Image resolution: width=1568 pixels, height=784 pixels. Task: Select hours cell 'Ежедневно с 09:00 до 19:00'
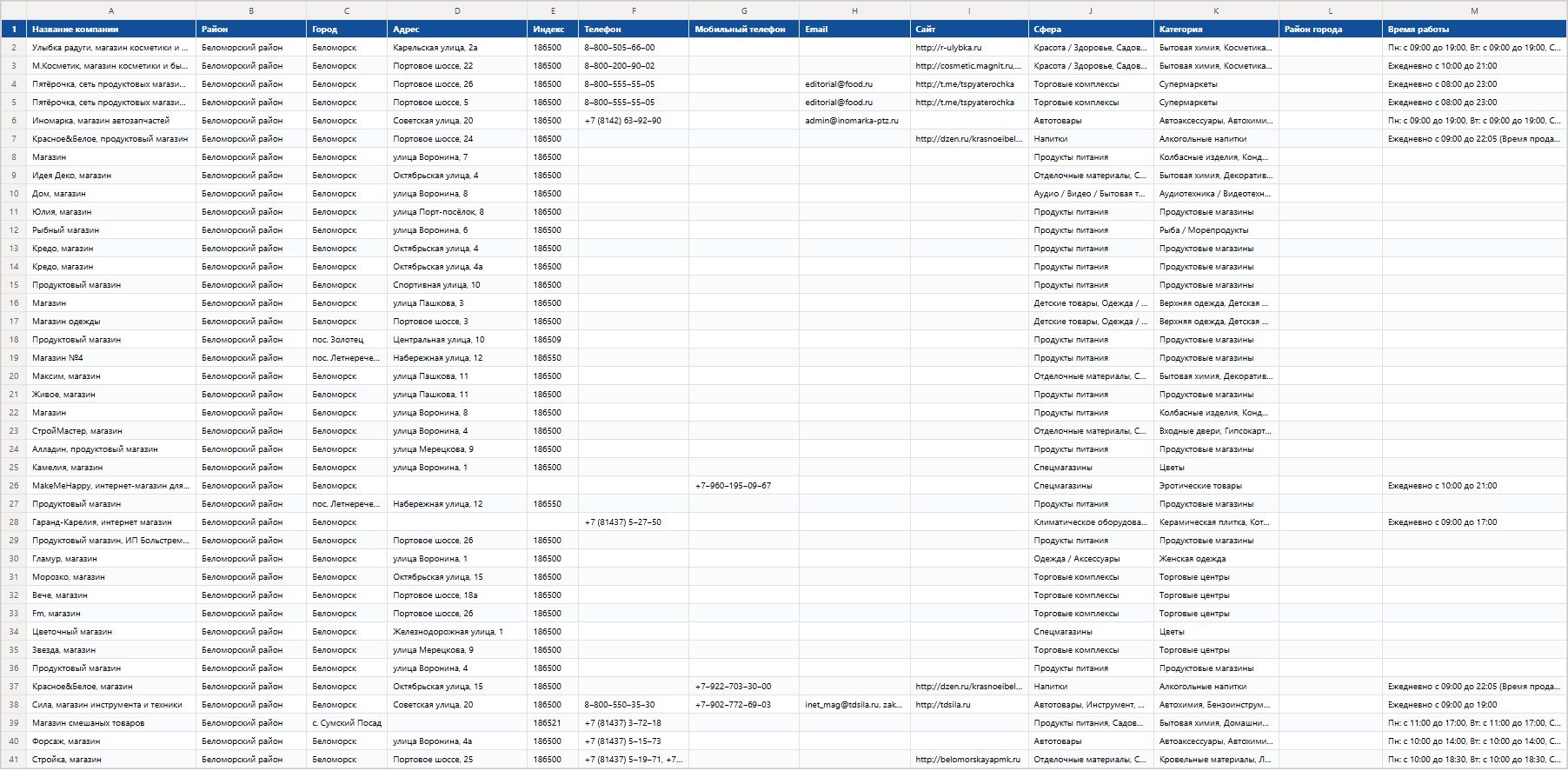[1474, 705]
